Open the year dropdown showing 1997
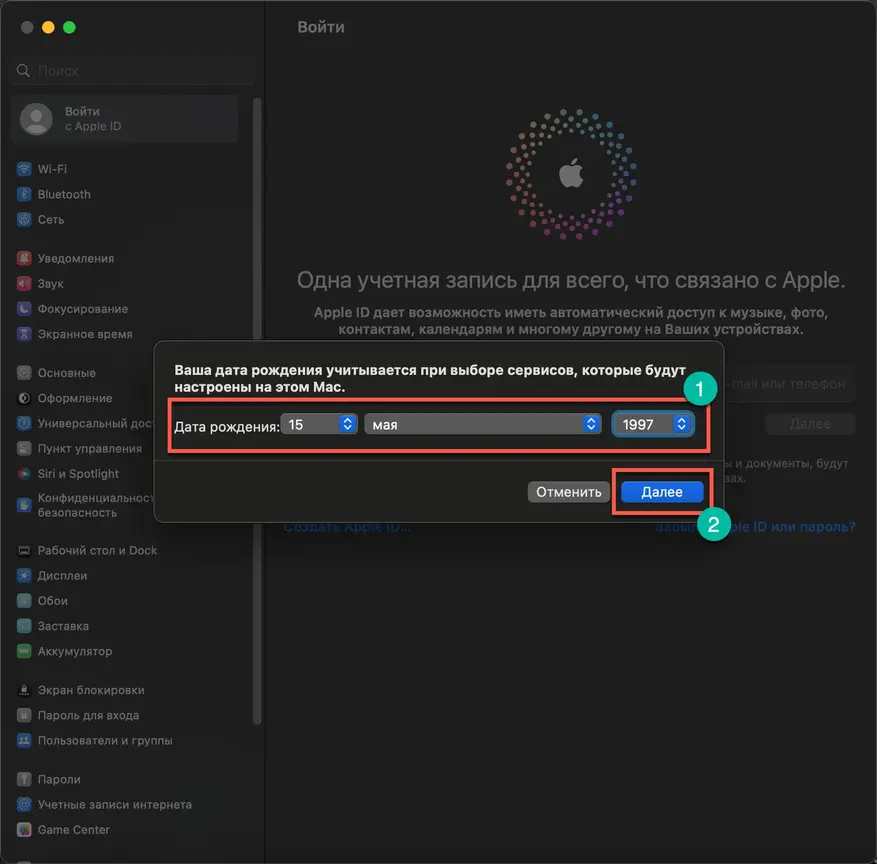This screenshot has height=864, width=877. click(x=653, y=424)
